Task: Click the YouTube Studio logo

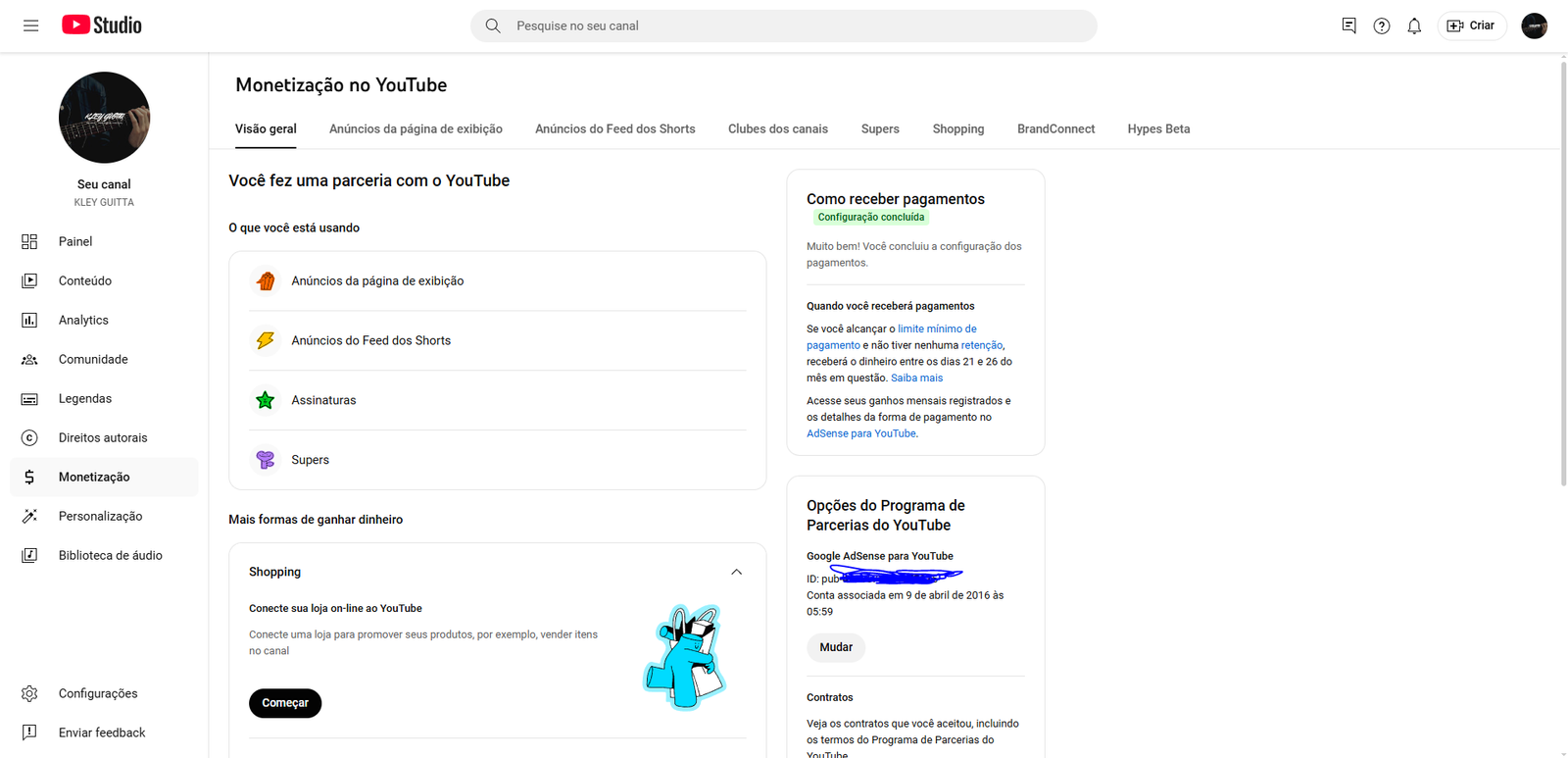Action: pos(102,25)
